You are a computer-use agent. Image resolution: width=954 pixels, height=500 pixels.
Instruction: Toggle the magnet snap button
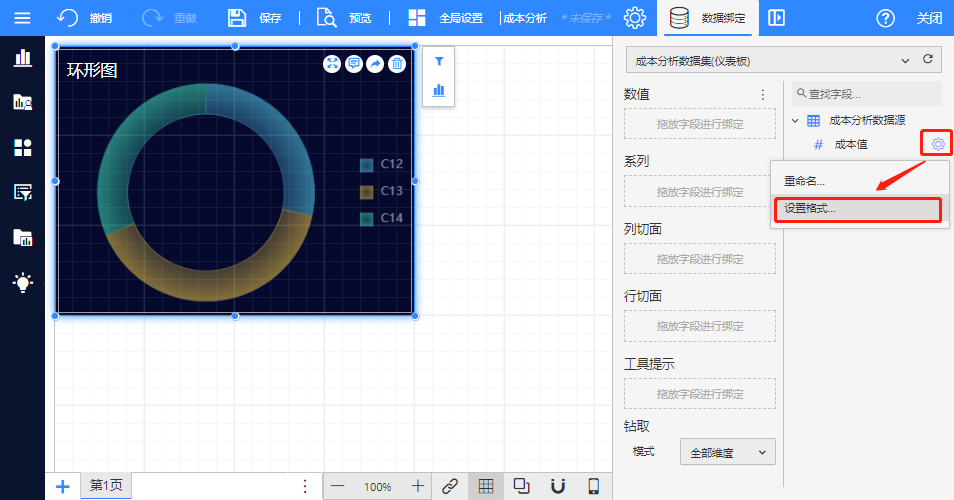pos(558,486)
